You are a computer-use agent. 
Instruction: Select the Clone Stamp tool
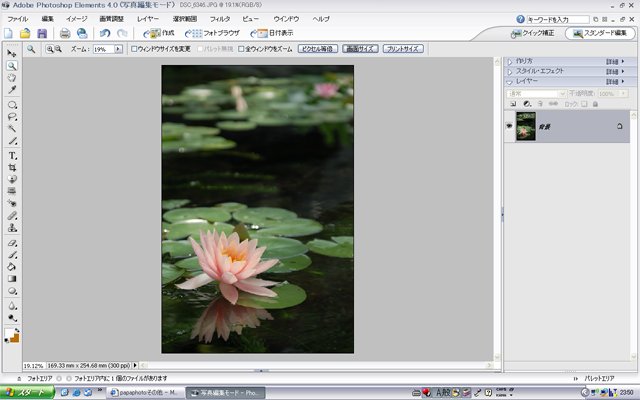[12, 228]
